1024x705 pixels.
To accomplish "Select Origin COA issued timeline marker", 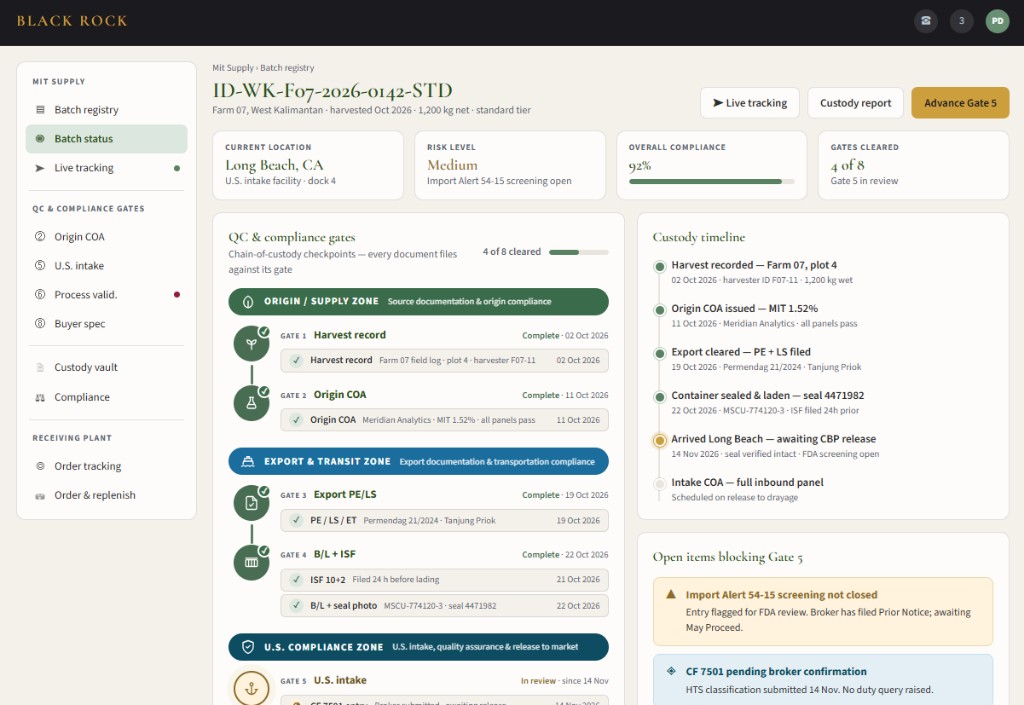I will 660,309.
